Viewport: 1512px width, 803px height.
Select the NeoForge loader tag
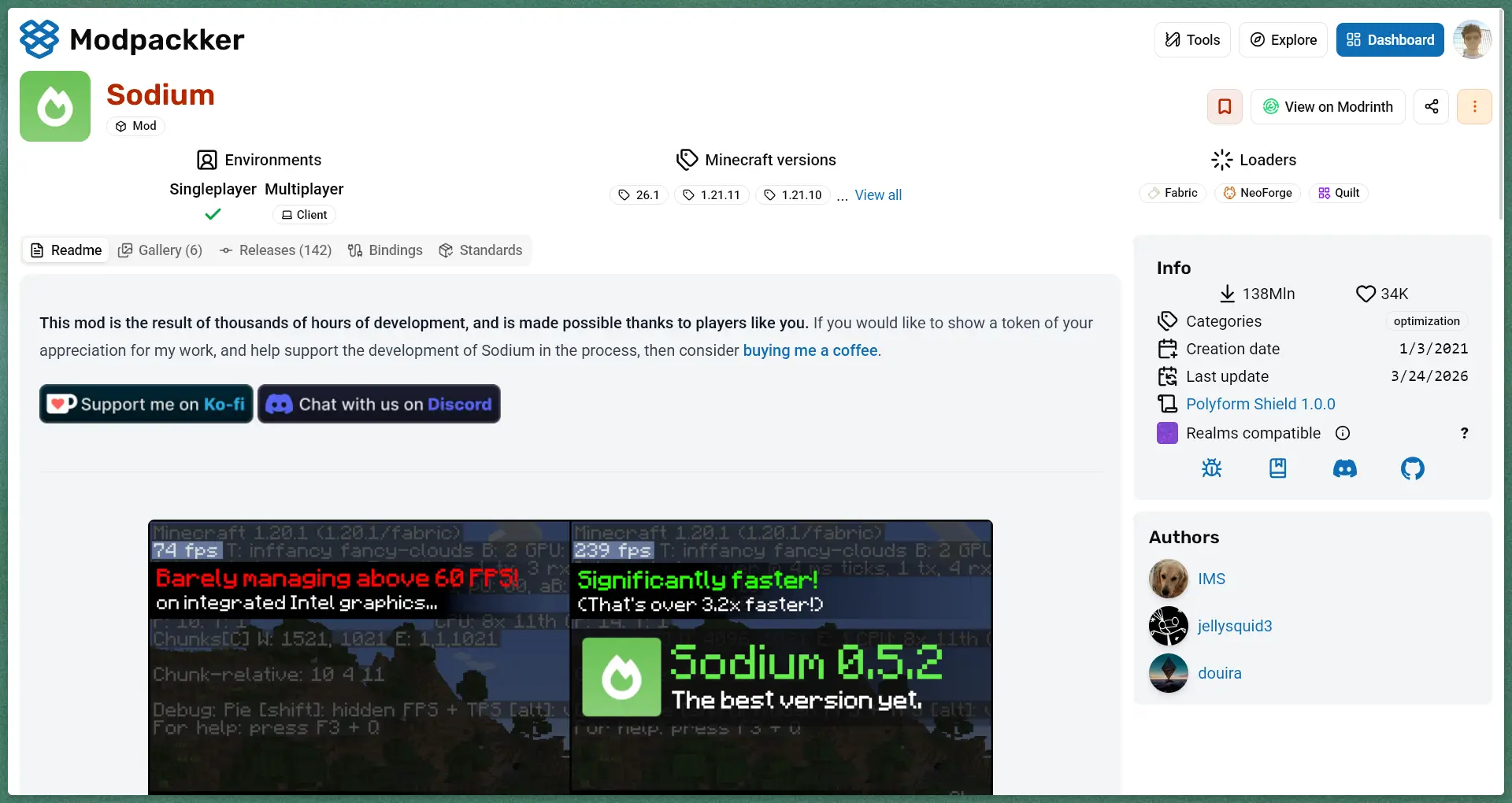[x=1257, y=194]
